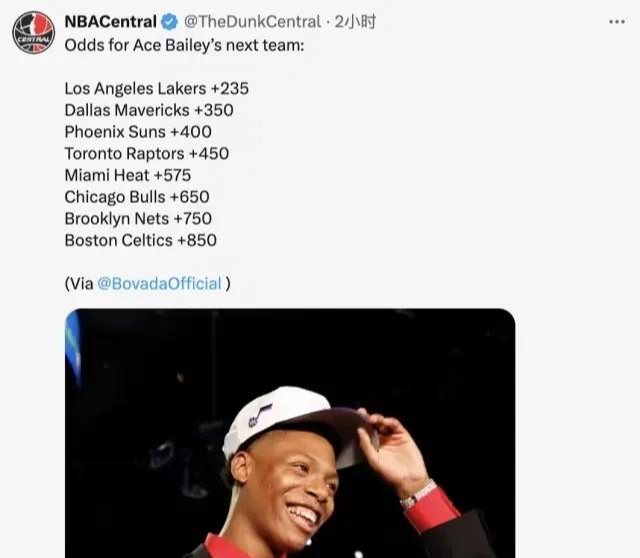Click the 'Odds for Ace Bailey's next team' text

tap(184, 45)
